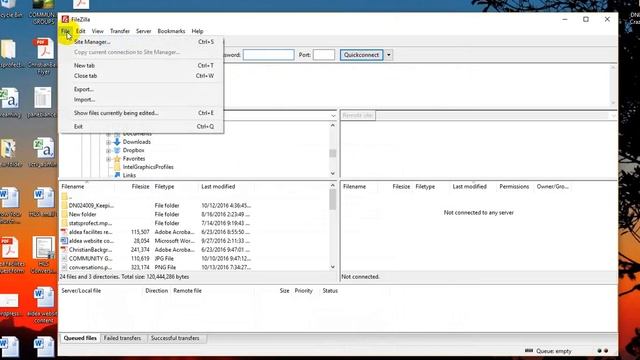640x360 pixels.
Task: Sort queue by Server/Local file column
Action: point(81,291)
